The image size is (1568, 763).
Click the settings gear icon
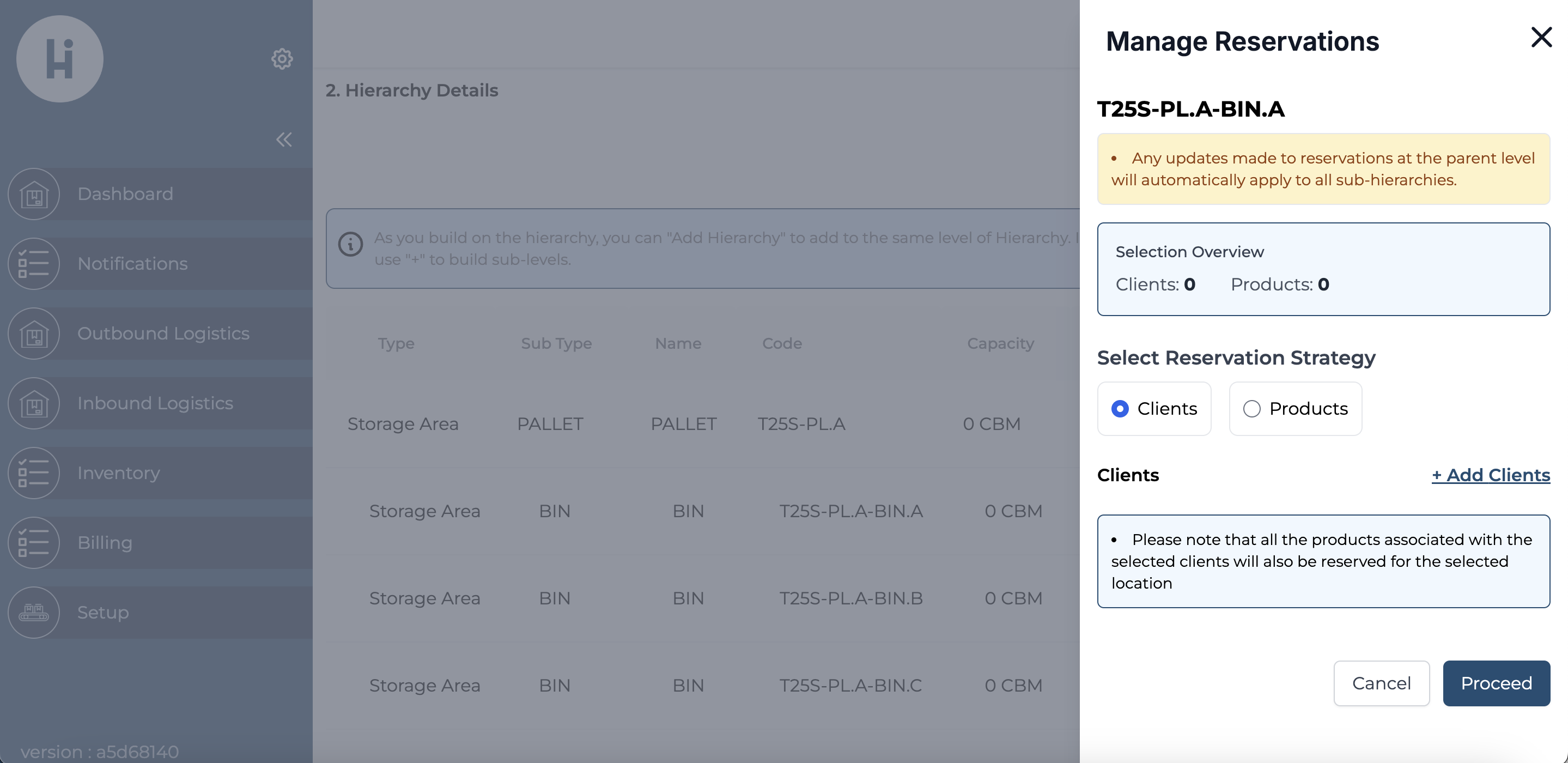coord(282,59)
